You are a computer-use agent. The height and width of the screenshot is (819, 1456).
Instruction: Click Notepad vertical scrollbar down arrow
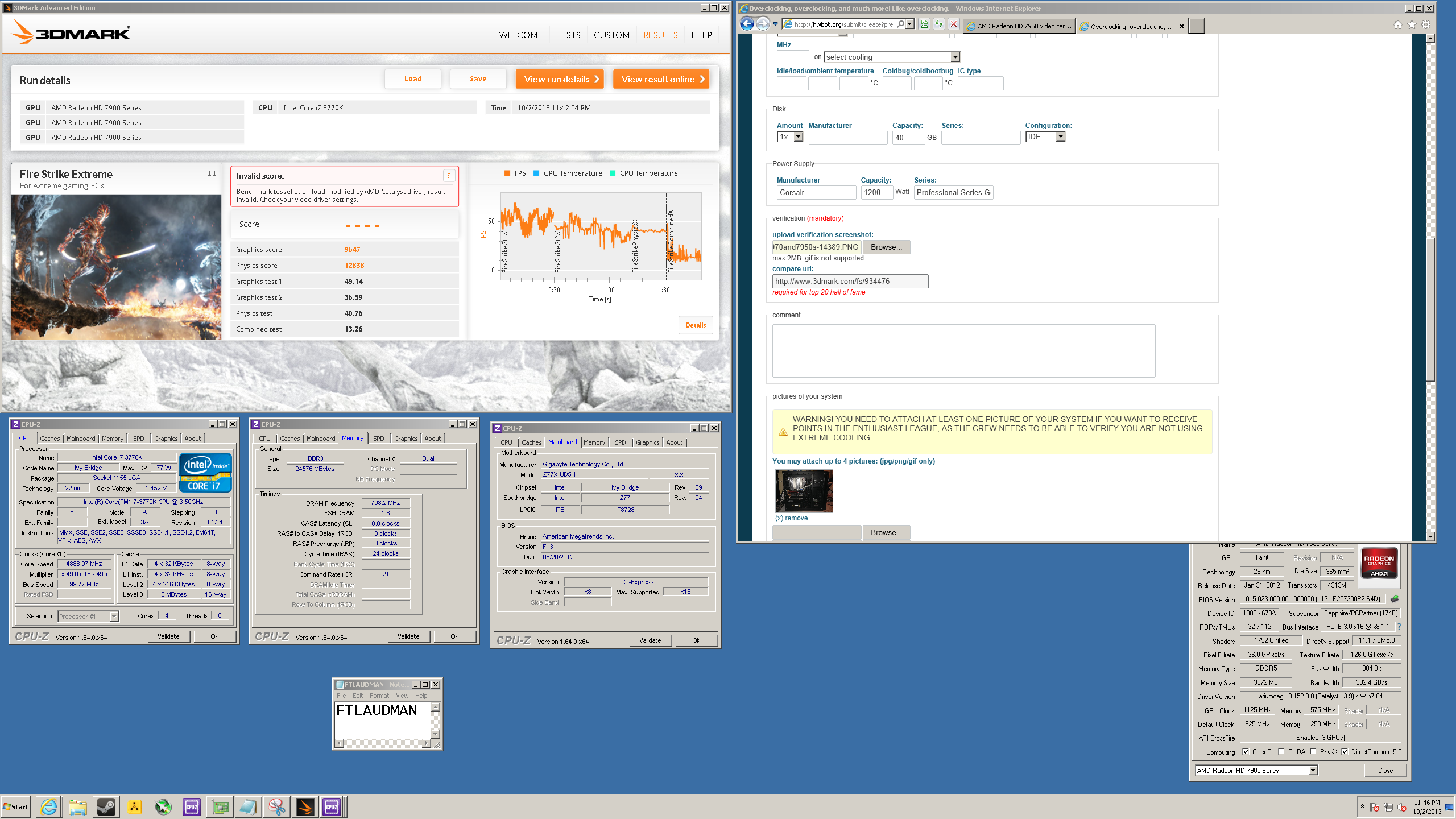(x=436, y=734)
